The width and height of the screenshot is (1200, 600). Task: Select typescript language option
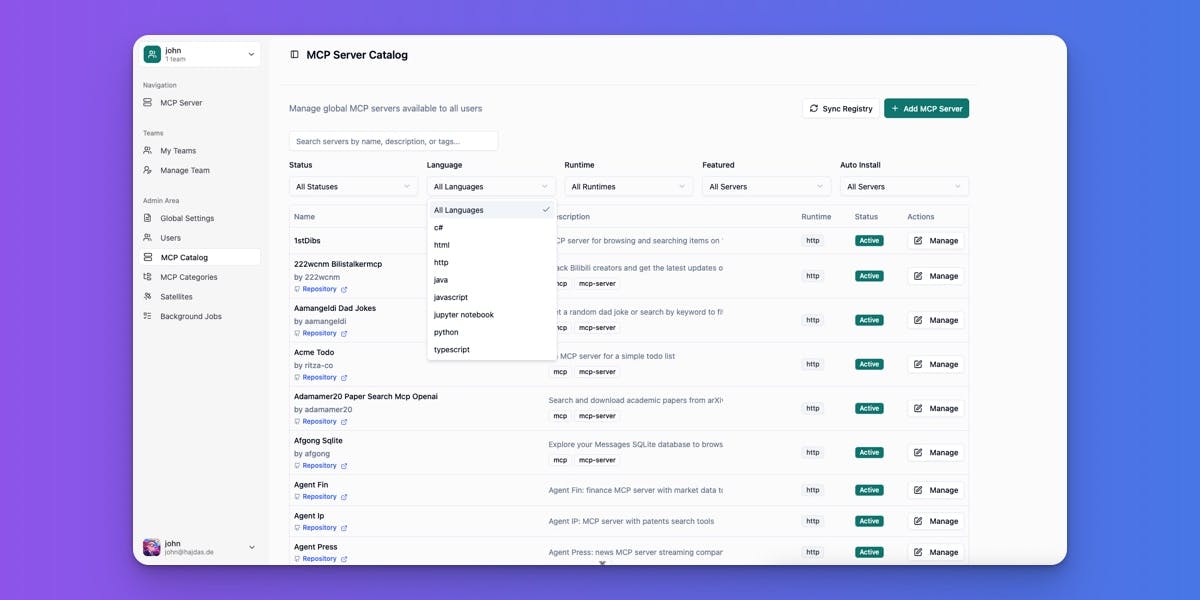(491, 350)
